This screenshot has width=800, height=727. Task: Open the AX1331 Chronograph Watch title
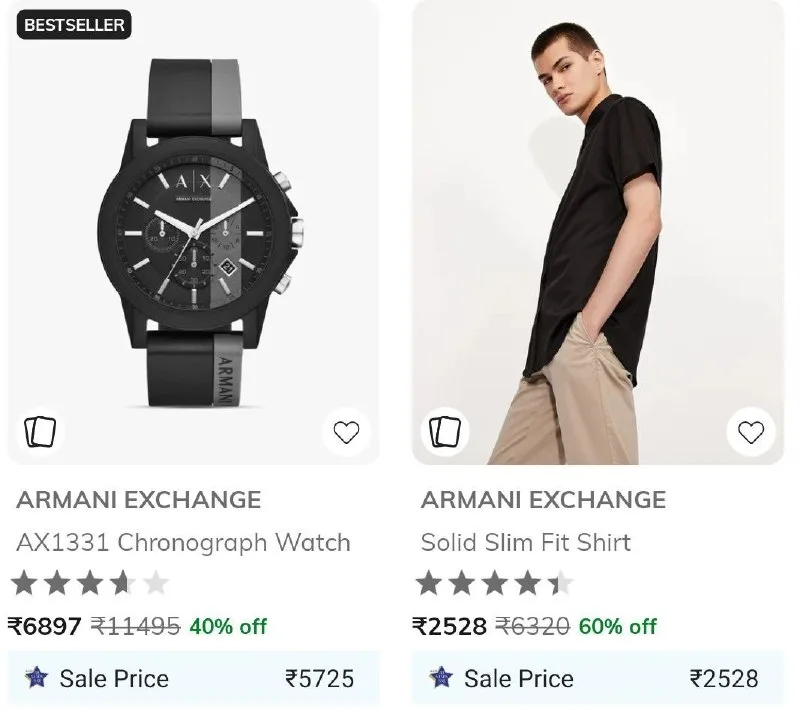click(183, 542)
